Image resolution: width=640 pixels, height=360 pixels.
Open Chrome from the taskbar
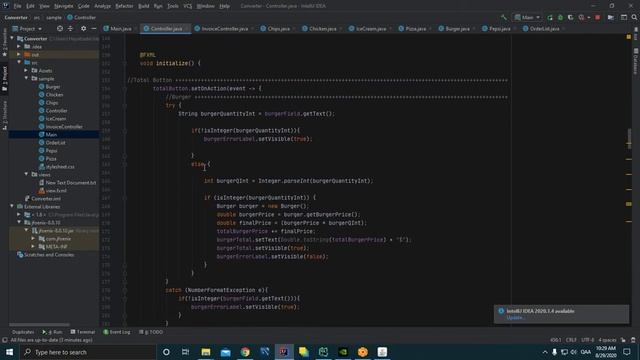[245, 352]
